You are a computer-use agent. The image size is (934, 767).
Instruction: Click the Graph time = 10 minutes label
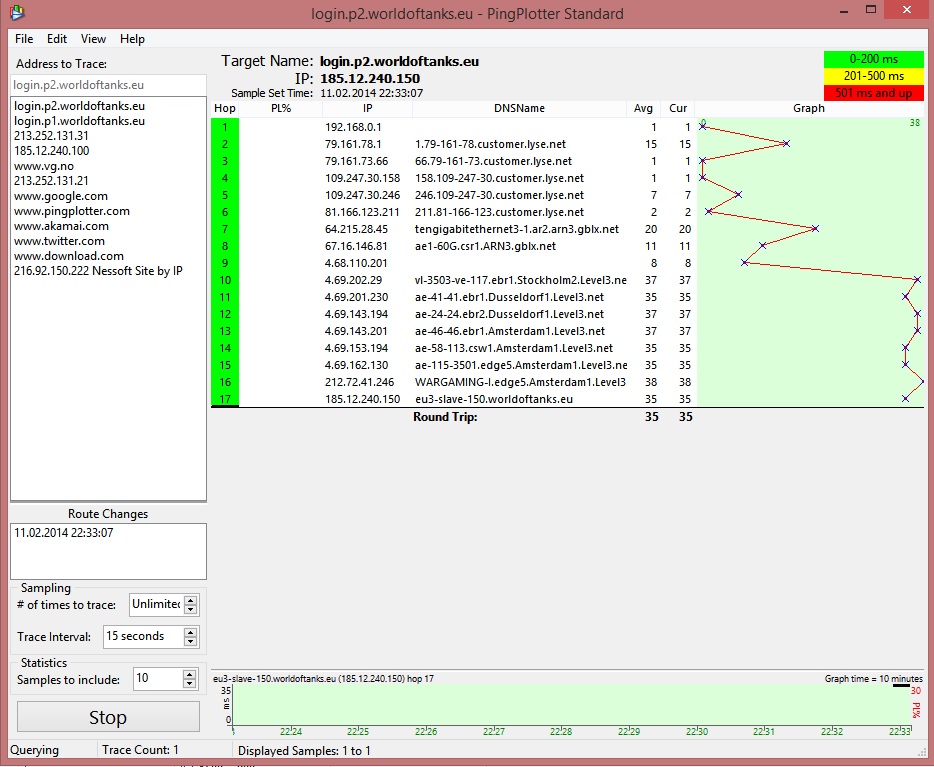click(x=873, y=678)
